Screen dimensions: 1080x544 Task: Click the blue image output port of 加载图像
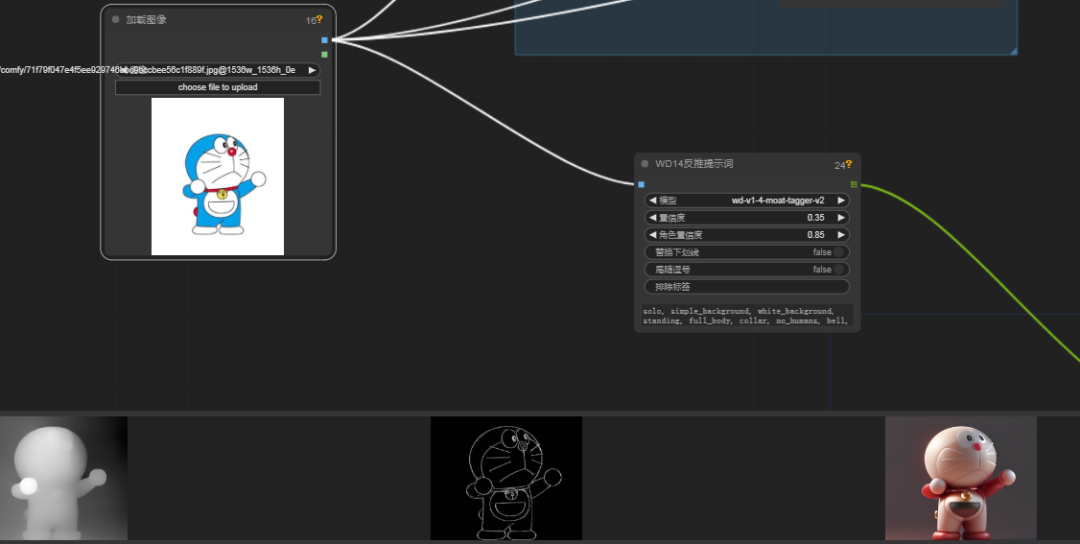324,40
